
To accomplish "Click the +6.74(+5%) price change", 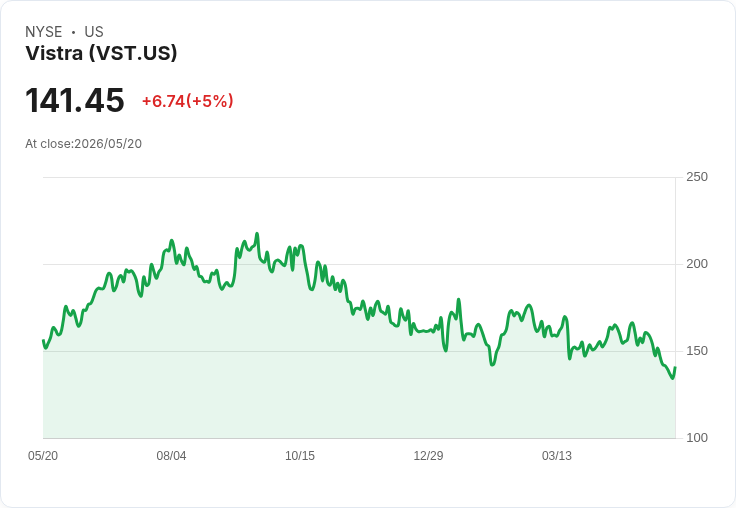I will point(188,101).
